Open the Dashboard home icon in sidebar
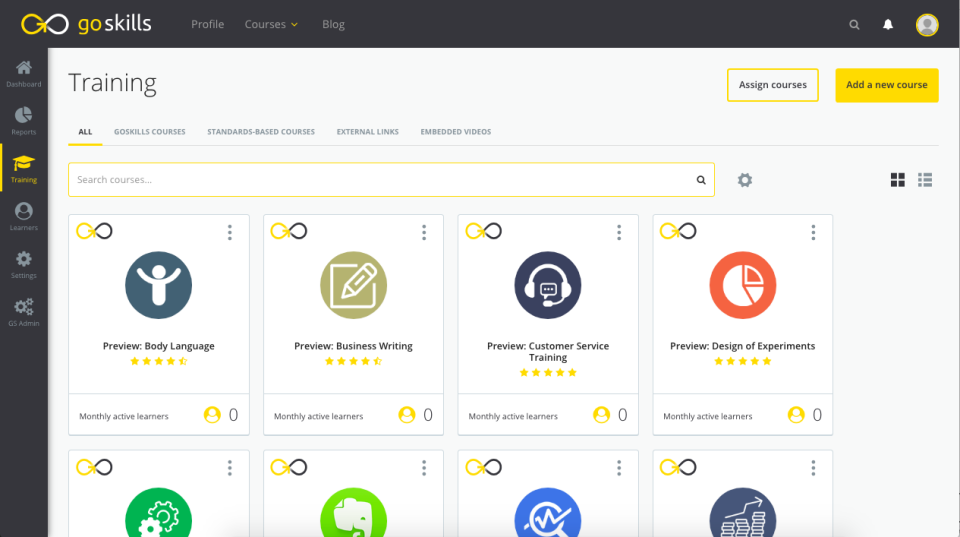Viewport: 960px width, 537px height. click(x=24, y=68)
